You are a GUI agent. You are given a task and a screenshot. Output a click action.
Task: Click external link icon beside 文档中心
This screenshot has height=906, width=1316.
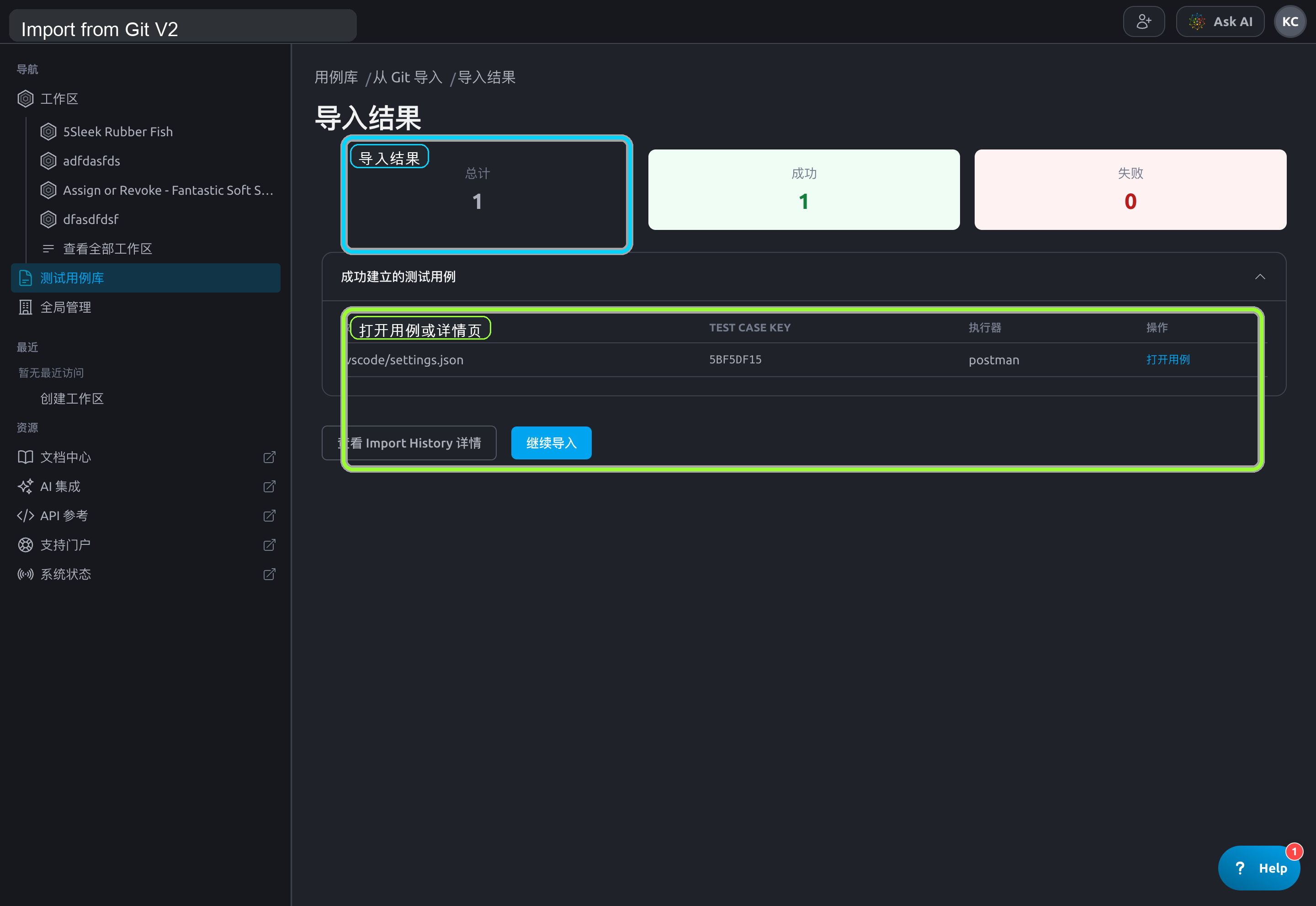tap(270, 457)
